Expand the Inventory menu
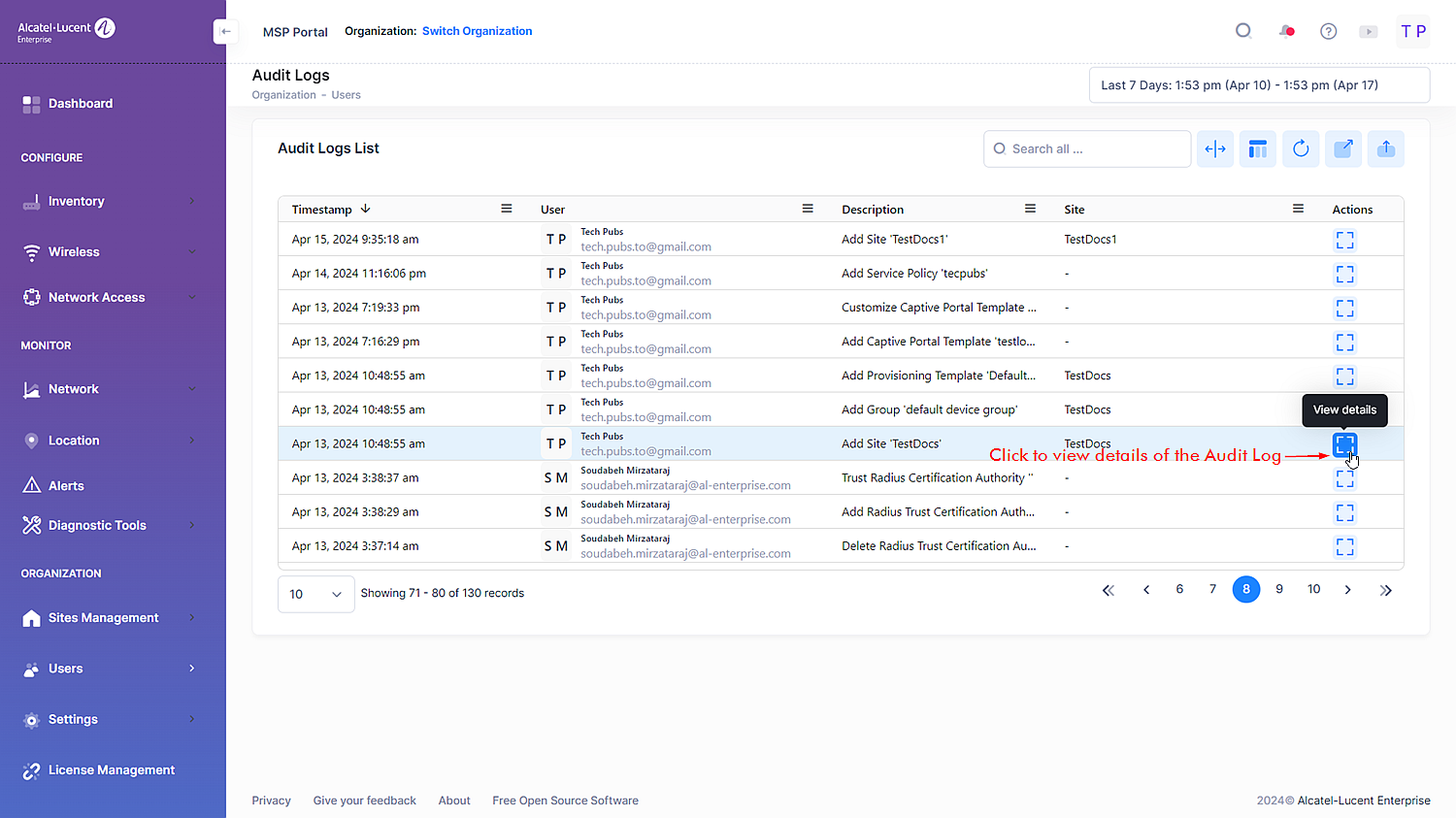 [109, 202]
